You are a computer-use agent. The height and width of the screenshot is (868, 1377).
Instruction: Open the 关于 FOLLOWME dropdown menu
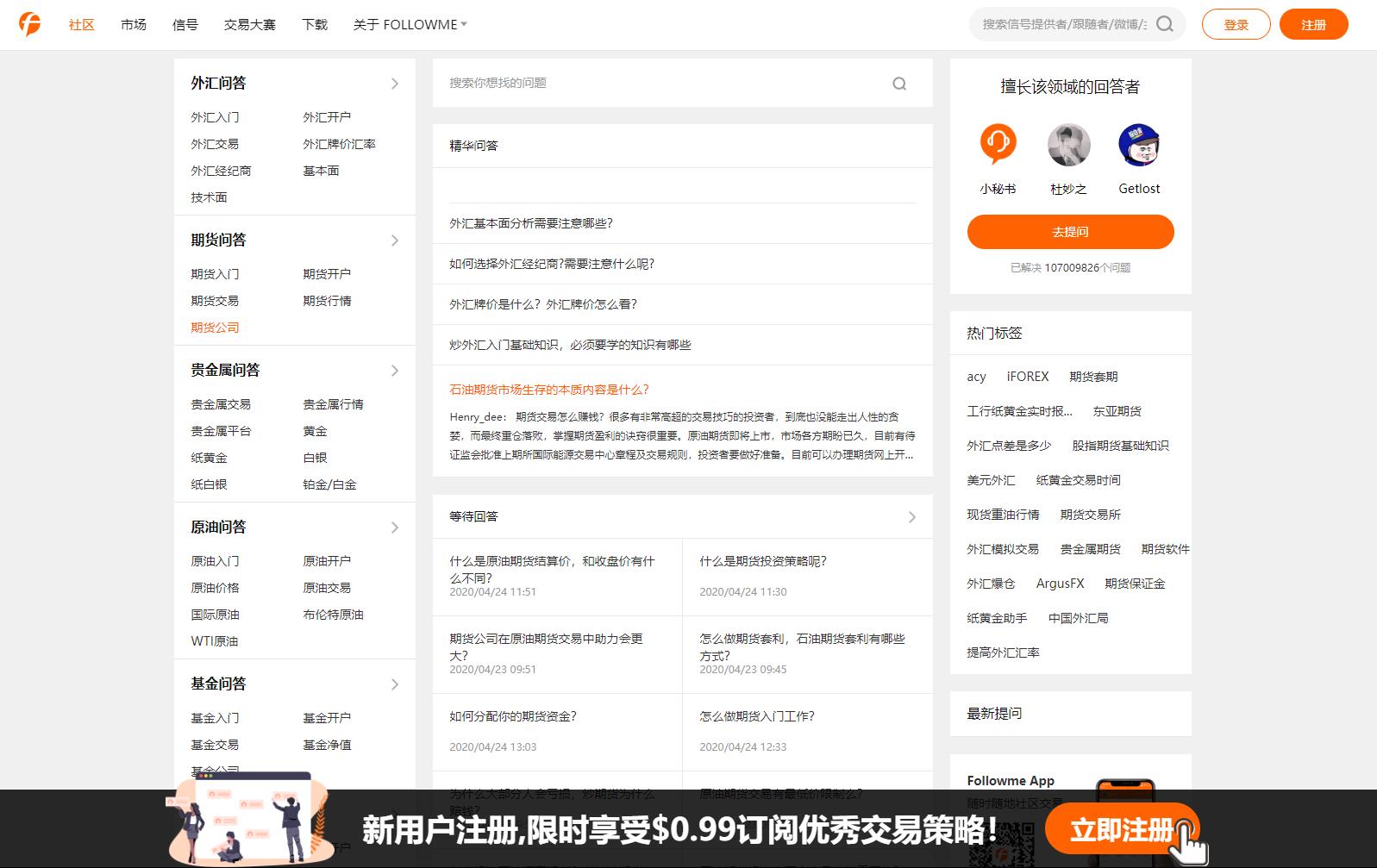410,25
